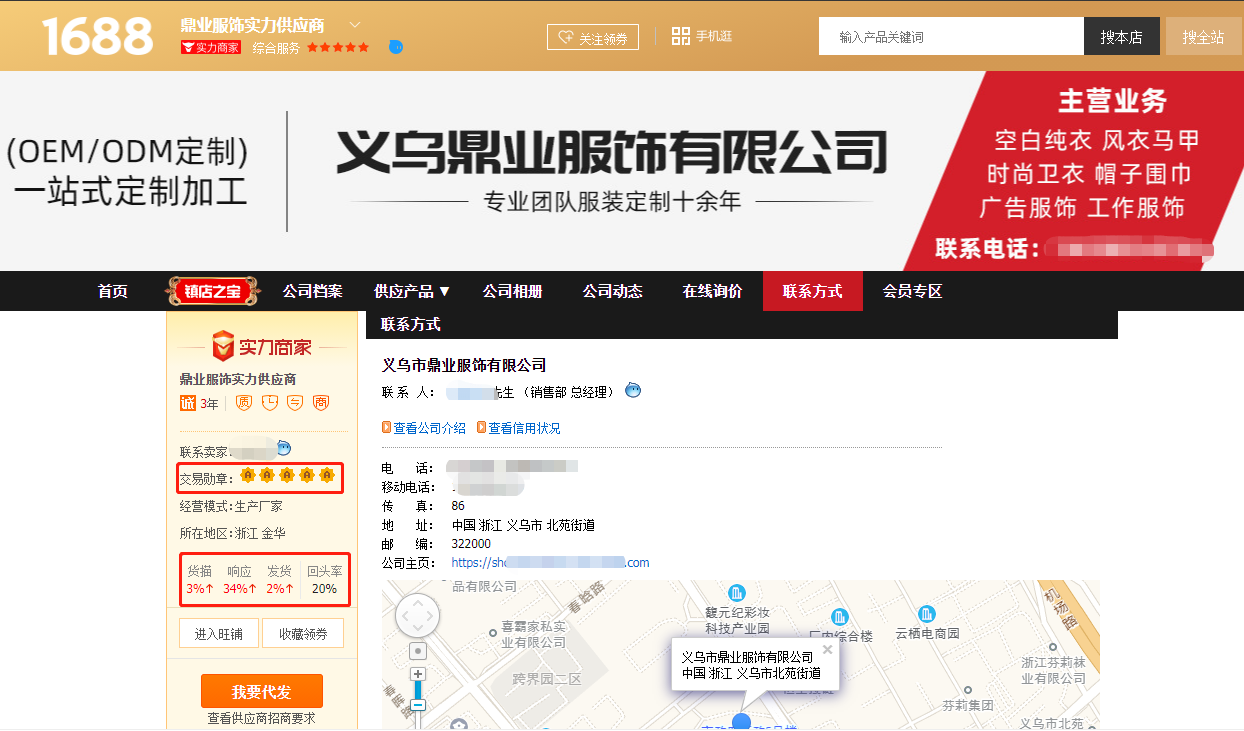Click the 邮编 322000 value
This screenshot has width=1244, height=731.
[471, 544]
